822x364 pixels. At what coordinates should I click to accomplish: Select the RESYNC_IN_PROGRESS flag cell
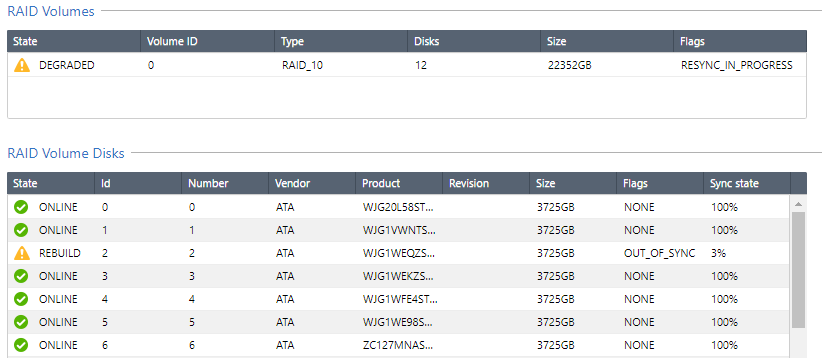[x=737, y=66]
